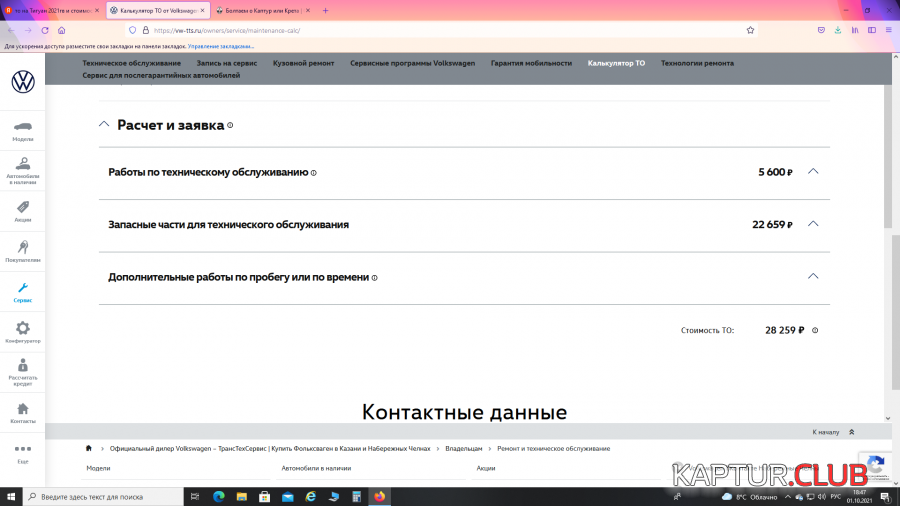The width and height of the screenshot is (900, 506).
Task: Click info icon beside Дополнительные работы по пробегу
Action: pos(374,278)
